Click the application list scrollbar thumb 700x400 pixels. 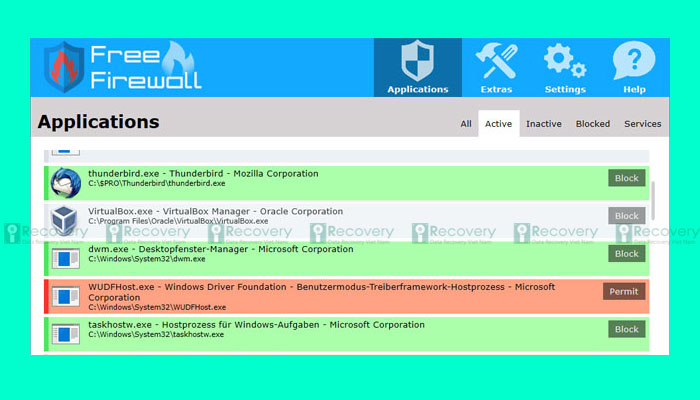653,200
